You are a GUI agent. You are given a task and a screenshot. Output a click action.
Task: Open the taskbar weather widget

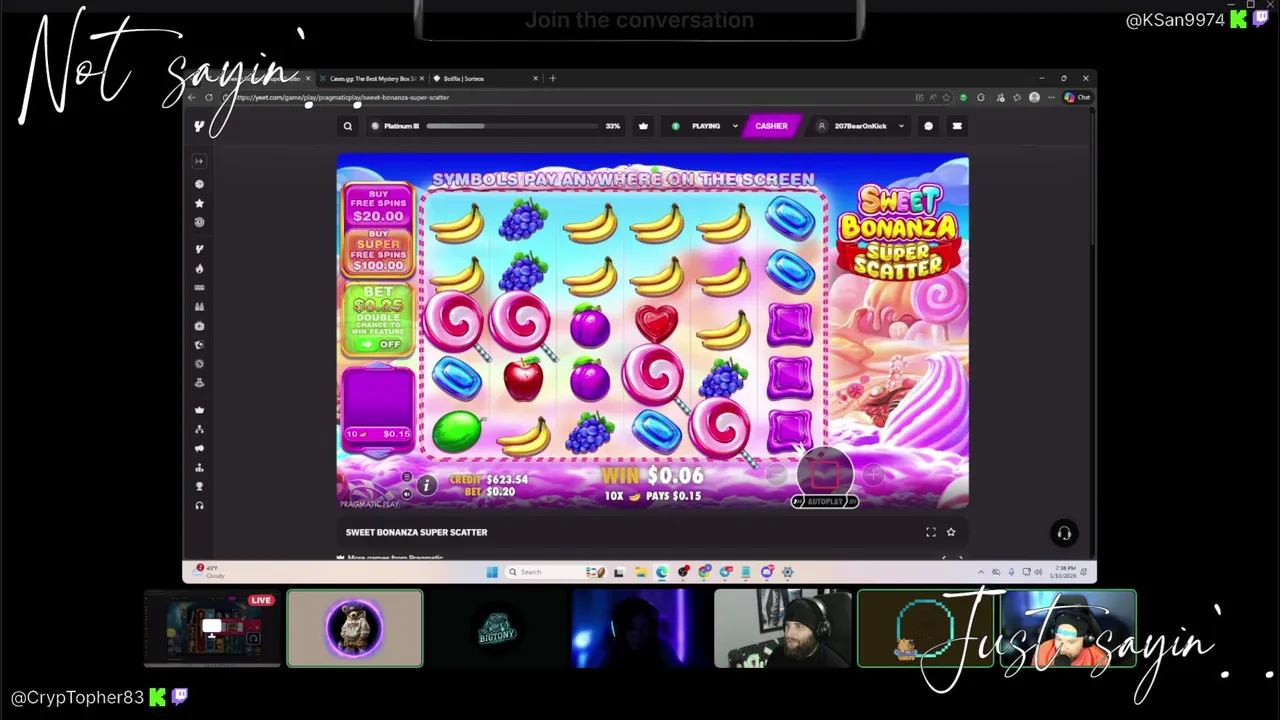tap(209, 571)
